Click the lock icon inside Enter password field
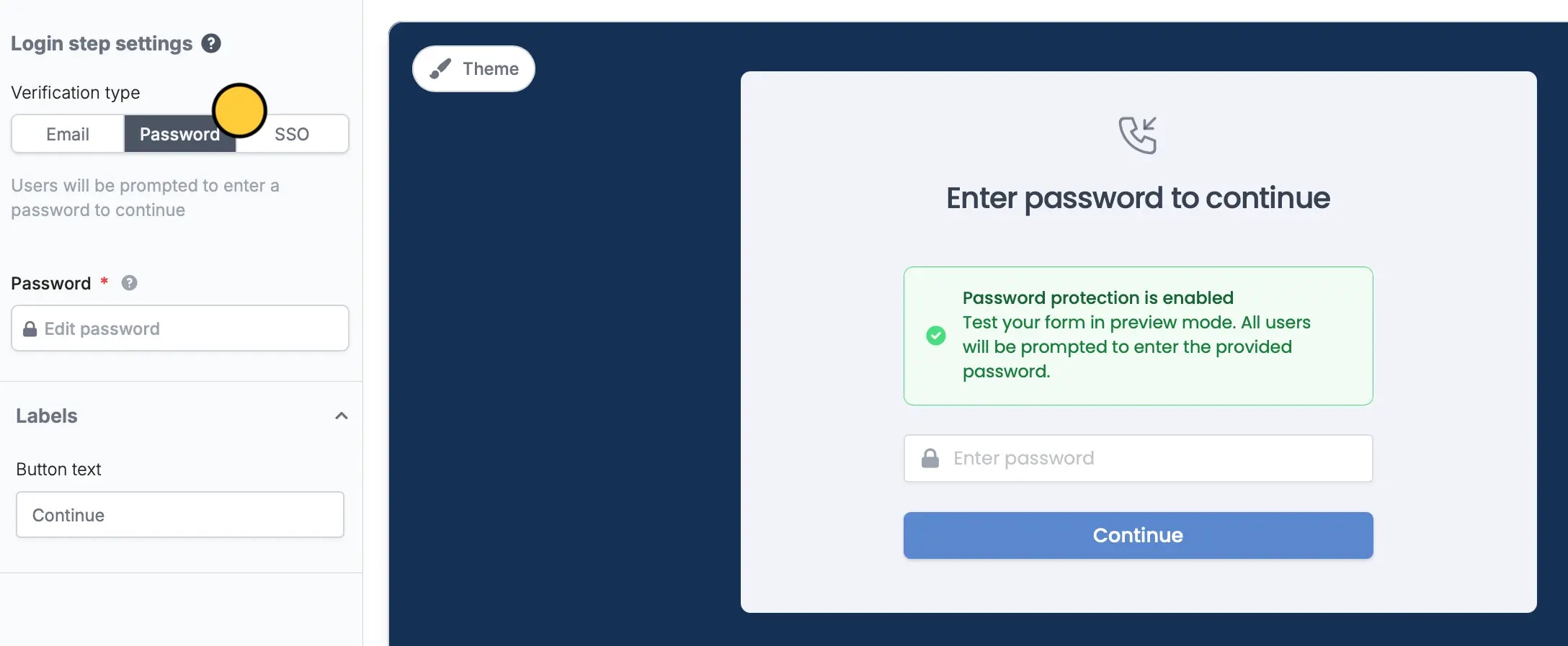 [930, 458]
